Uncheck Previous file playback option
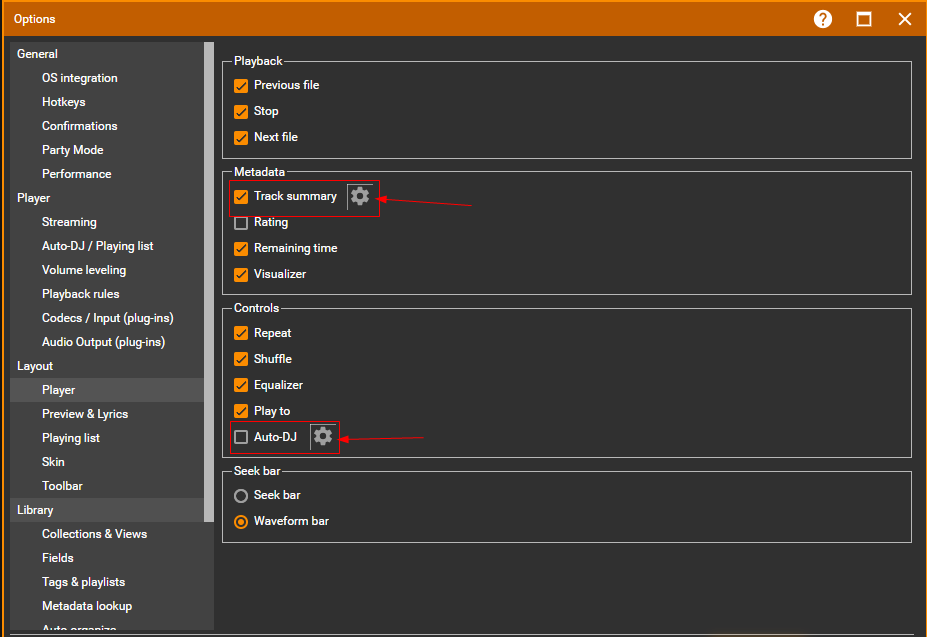927x637 pixels. [241, 86]
